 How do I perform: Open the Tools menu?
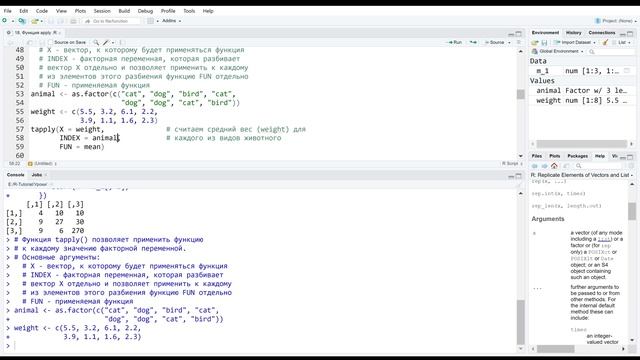coord(189,11)
